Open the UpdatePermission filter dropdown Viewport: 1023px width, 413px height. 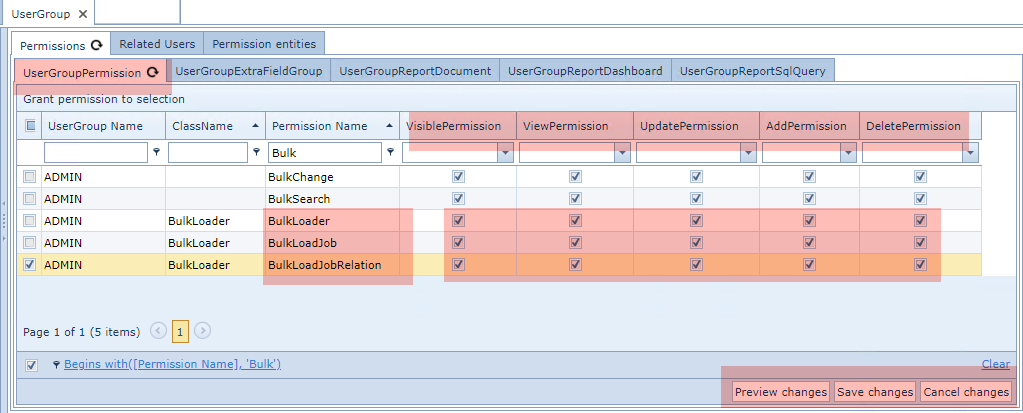click(748, 153)
